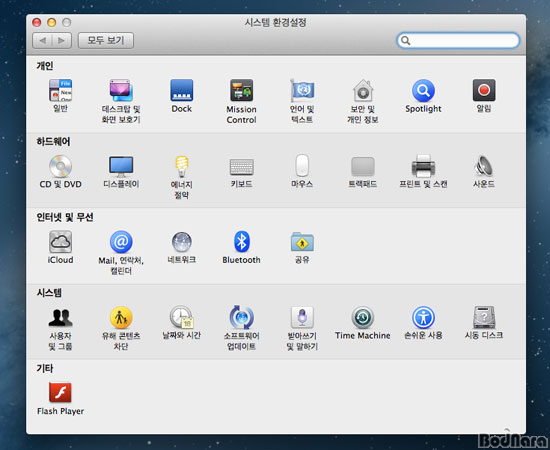Click the forward navigation arrow

(x=62, y=40)
